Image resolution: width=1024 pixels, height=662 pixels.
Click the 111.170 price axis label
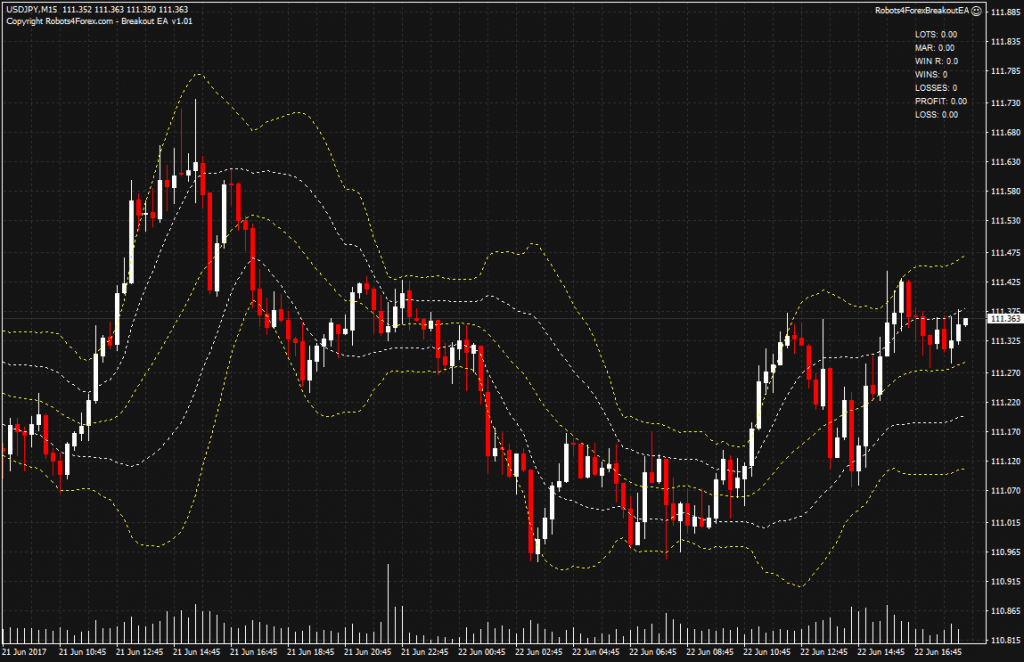click(1006, 432)
